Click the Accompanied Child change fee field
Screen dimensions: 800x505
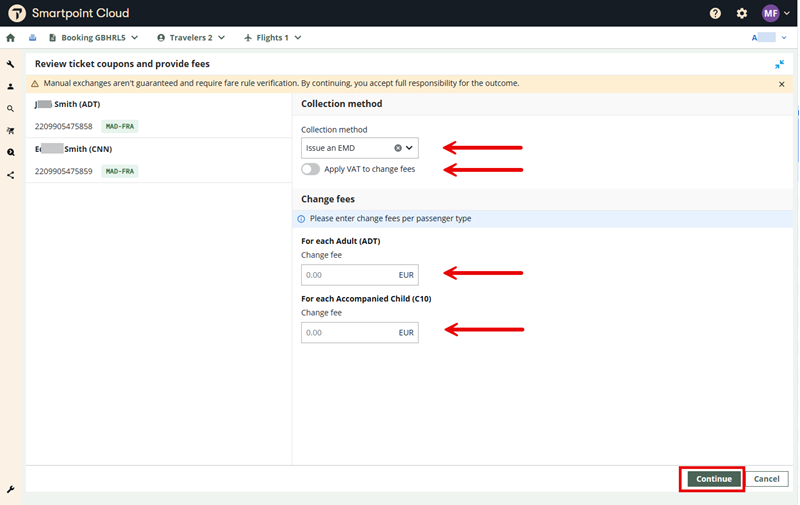pyautogui.click(x=349, y=332)
